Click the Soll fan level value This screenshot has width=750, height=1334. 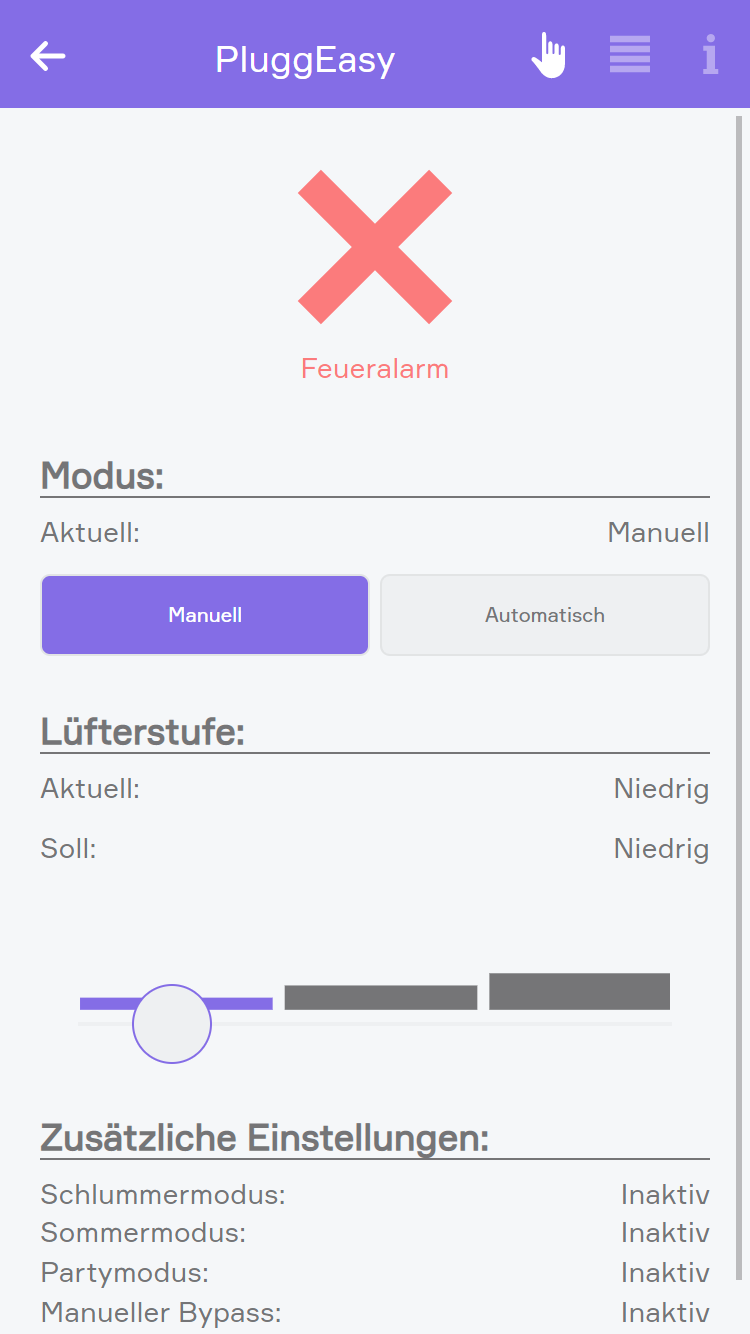(x=661, y=849)
